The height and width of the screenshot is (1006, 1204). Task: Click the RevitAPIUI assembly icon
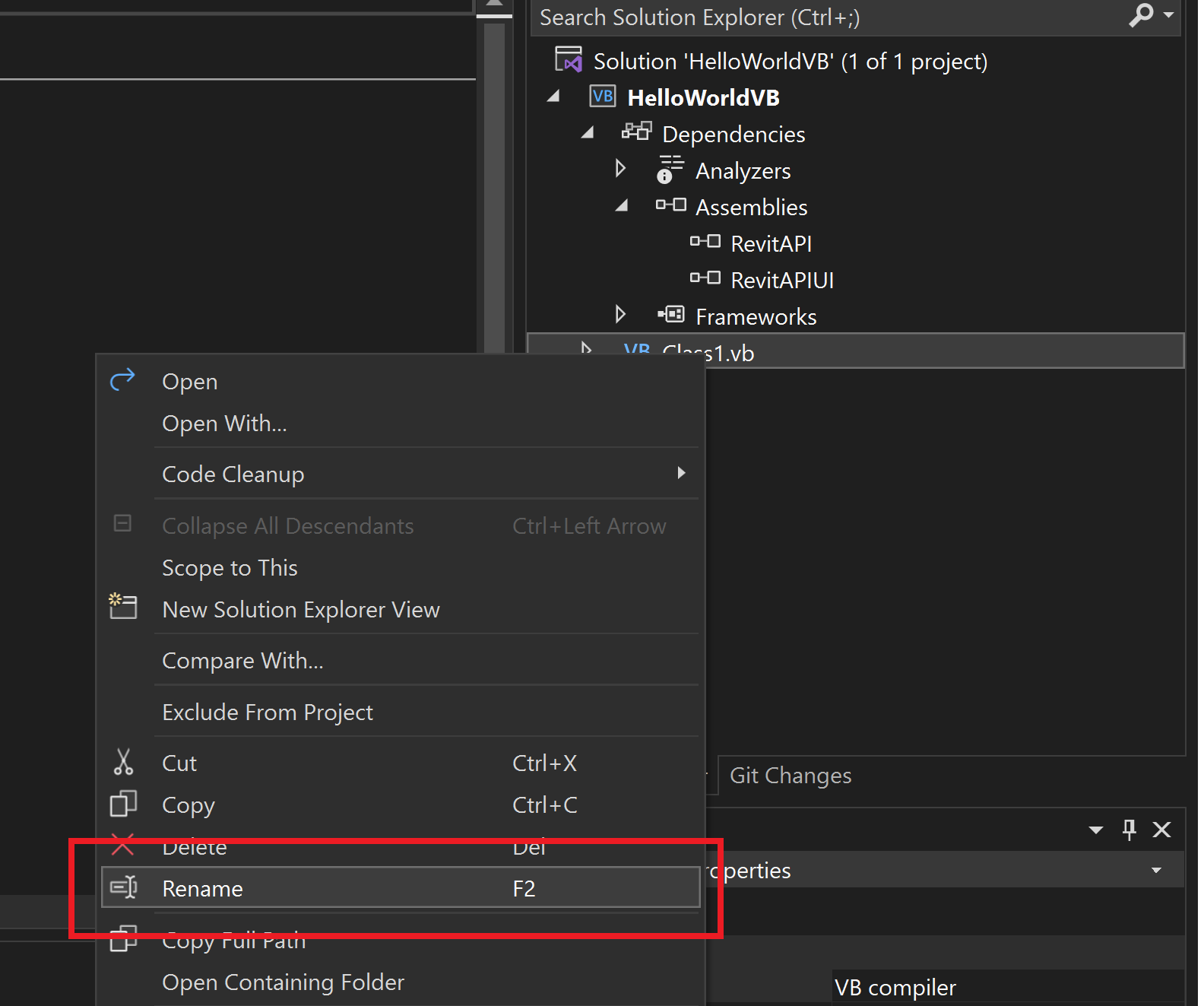(705, 278)
